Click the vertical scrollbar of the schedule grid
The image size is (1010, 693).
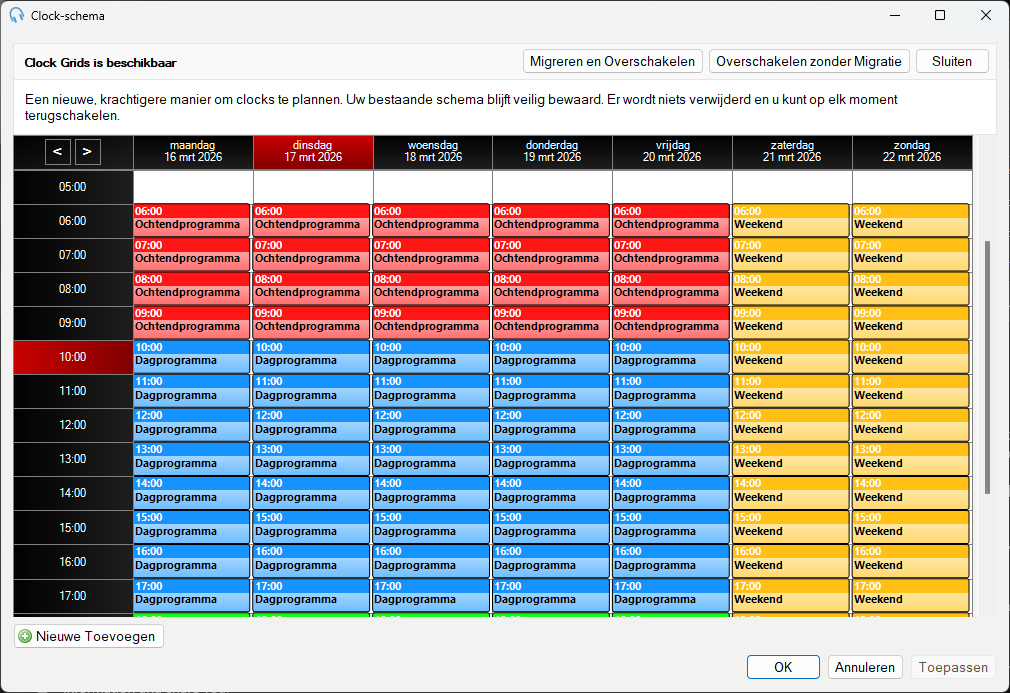[x=987, y=367]
